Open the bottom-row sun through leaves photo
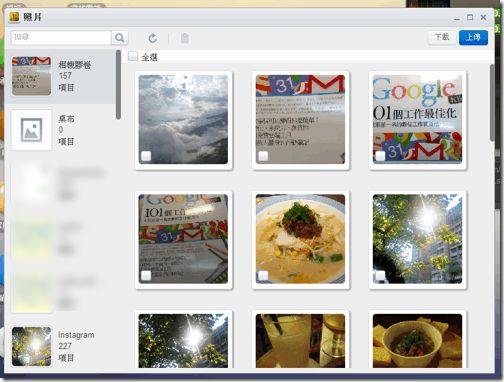Viewport: 504px width, 382px height. (183, 341)
